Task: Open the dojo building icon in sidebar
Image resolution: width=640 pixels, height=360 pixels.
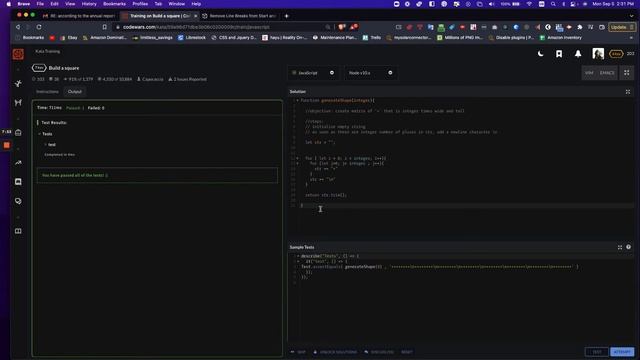Action: [x=18, y=132]
